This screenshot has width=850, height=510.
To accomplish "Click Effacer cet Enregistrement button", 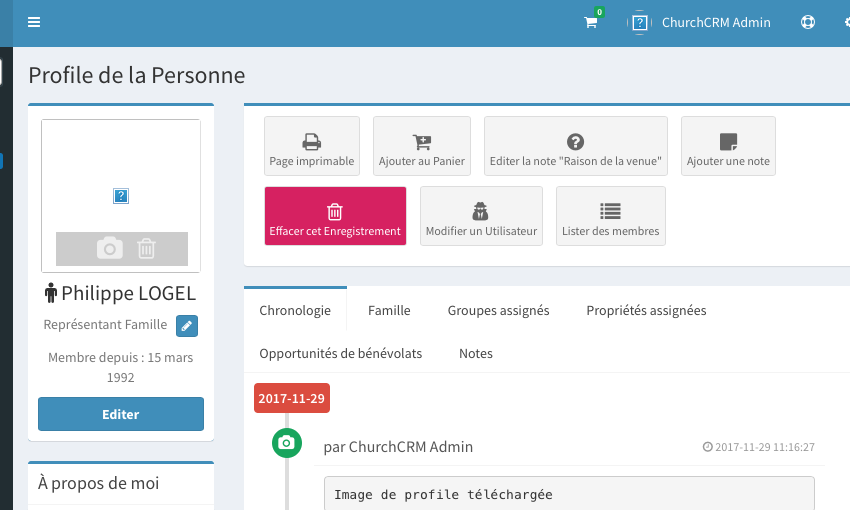I will tap(335, 216).
